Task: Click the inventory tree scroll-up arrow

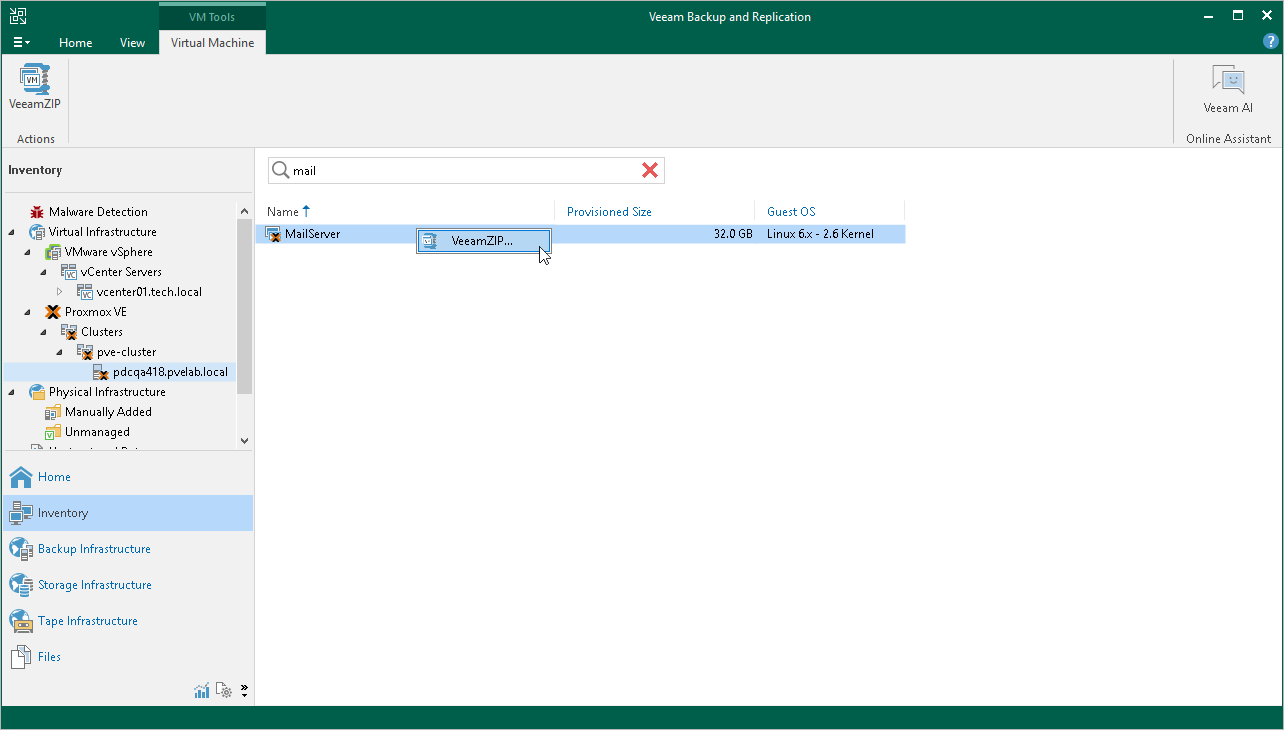Action: [245, 210]
